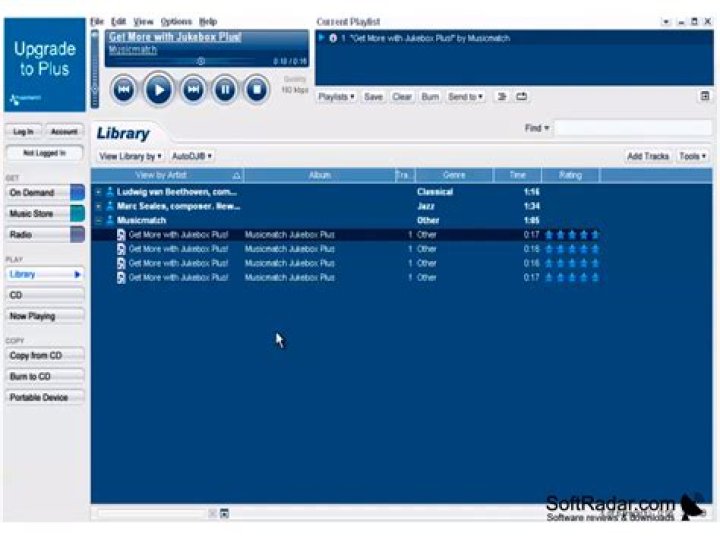Click the artist icon next to Marc Seales
The image size is (720, 539).
click(x=110, y=206)
